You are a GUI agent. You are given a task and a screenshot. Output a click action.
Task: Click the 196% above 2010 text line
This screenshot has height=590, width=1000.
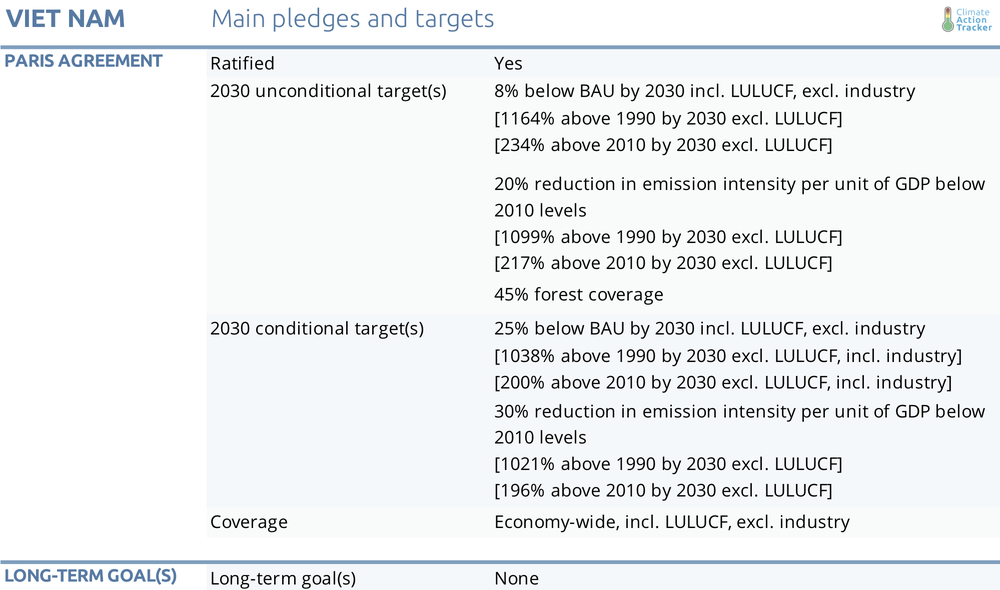663,490
